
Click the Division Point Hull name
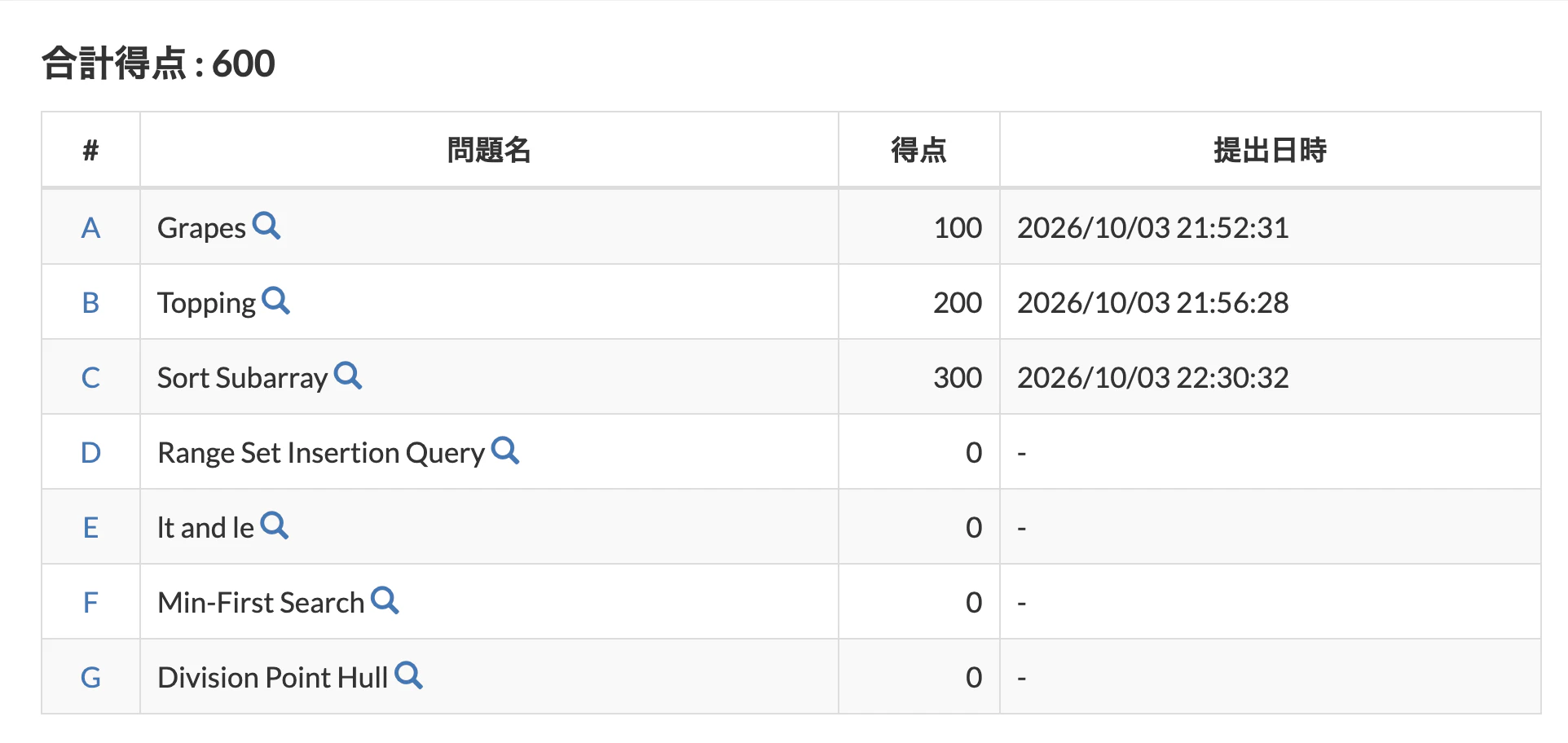272,678
